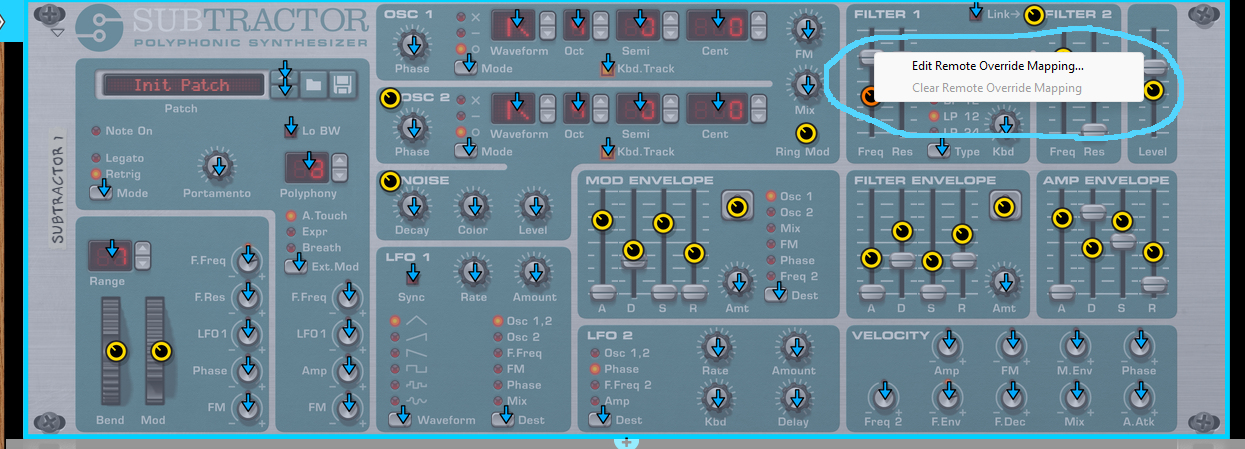Click the Filter 1 Kbd knob
The height and width of the screenshot is (449, 1245).
click(x=1004, y=124)
